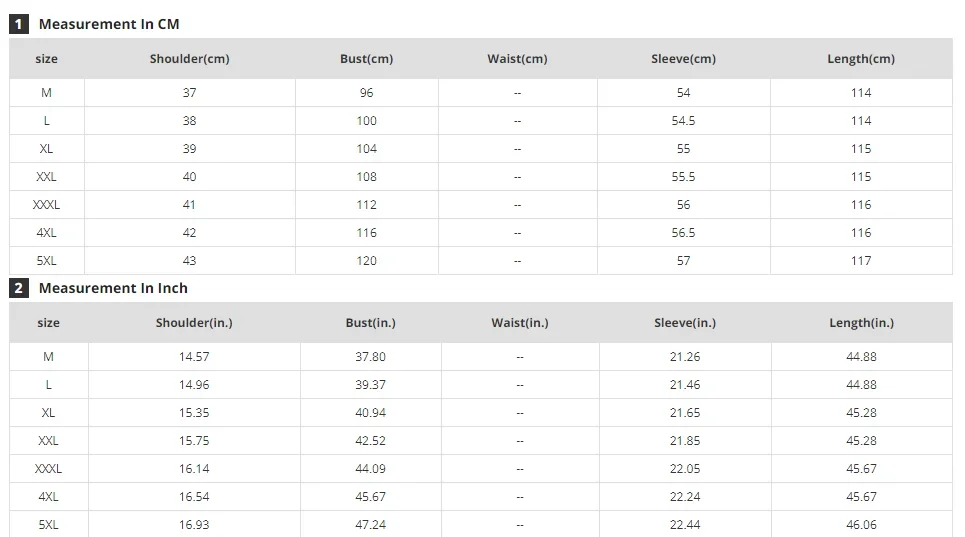This screenshot has height=537, width=965.
Task: Click the Length(in.) column header
Action: [x=862, y=322]
